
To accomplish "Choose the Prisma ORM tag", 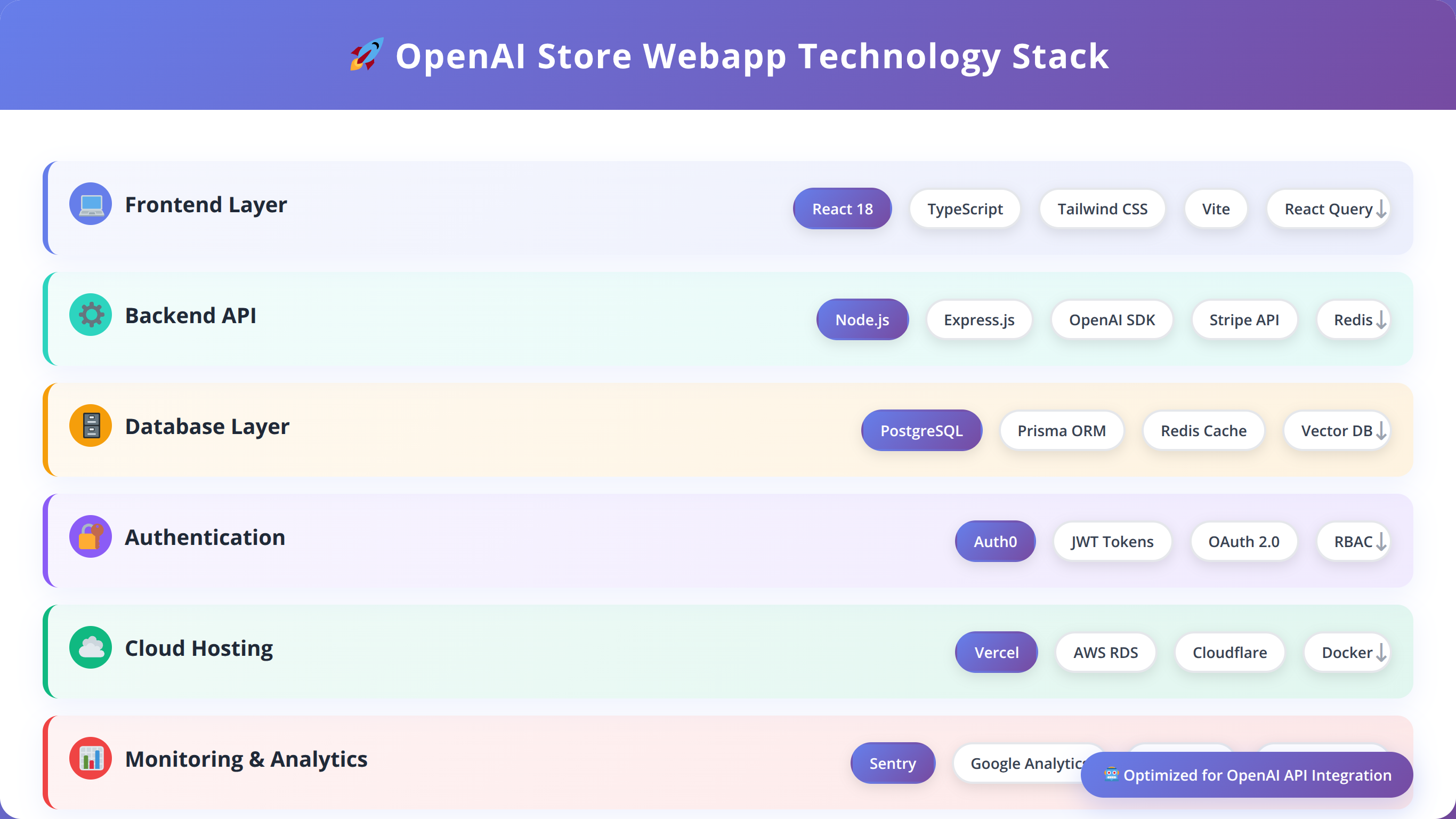I will click(x=1062, y=430).
